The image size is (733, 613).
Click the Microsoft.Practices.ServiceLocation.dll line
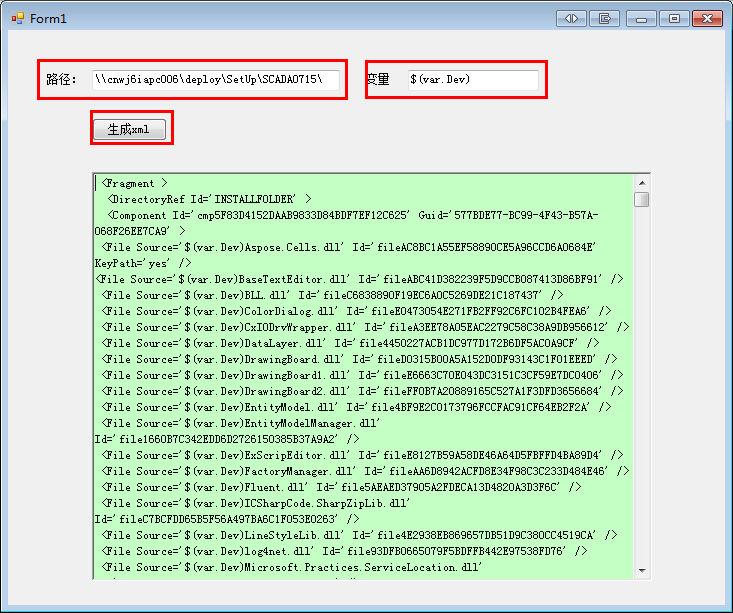pyautogui.click(x=292, y=567)
